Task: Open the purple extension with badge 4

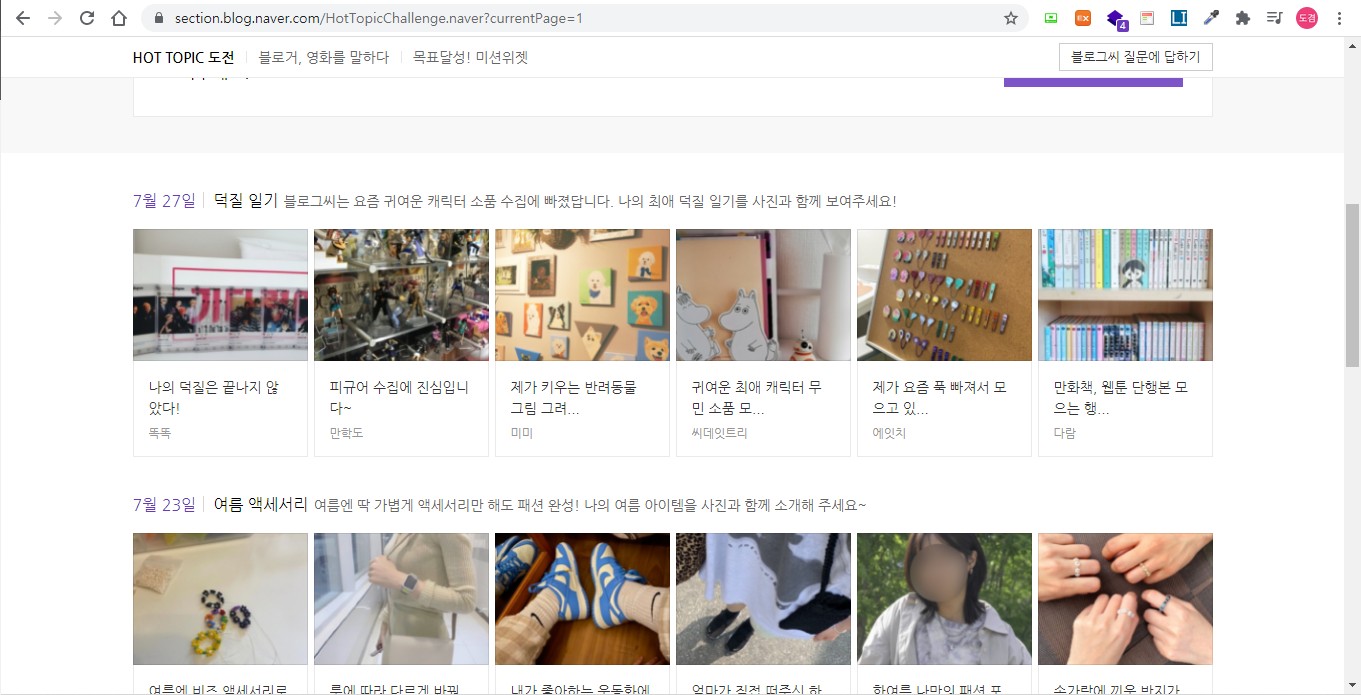Action: click(1116, 18)
